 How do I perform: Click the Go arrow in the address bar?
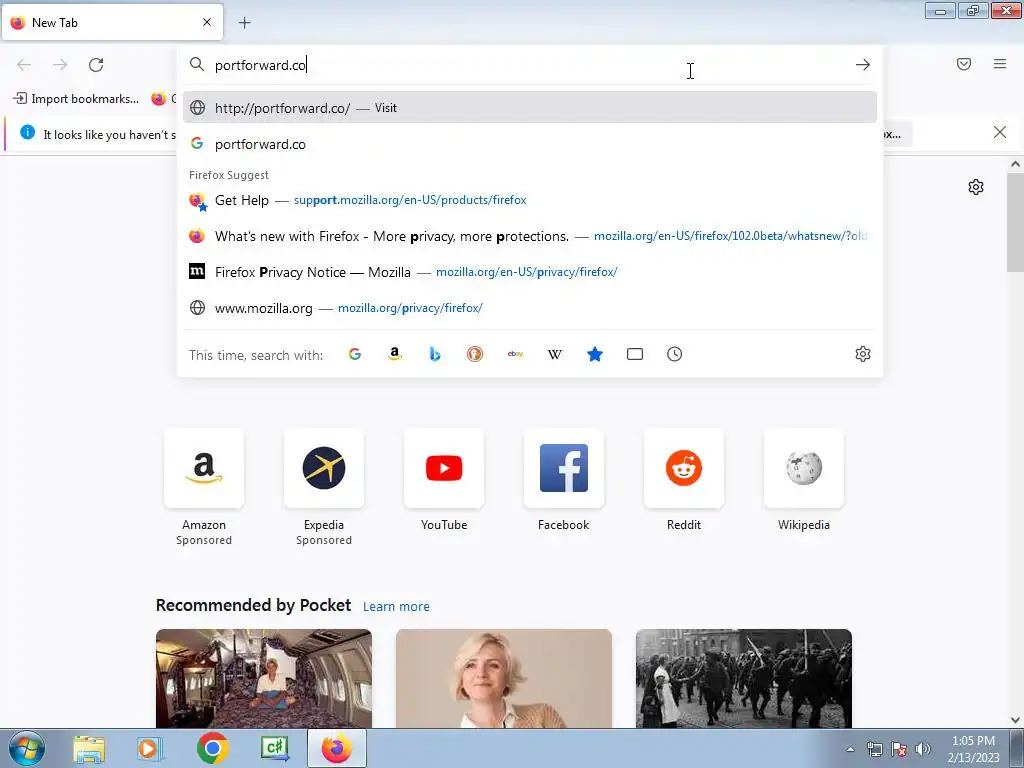click(863, 65)
